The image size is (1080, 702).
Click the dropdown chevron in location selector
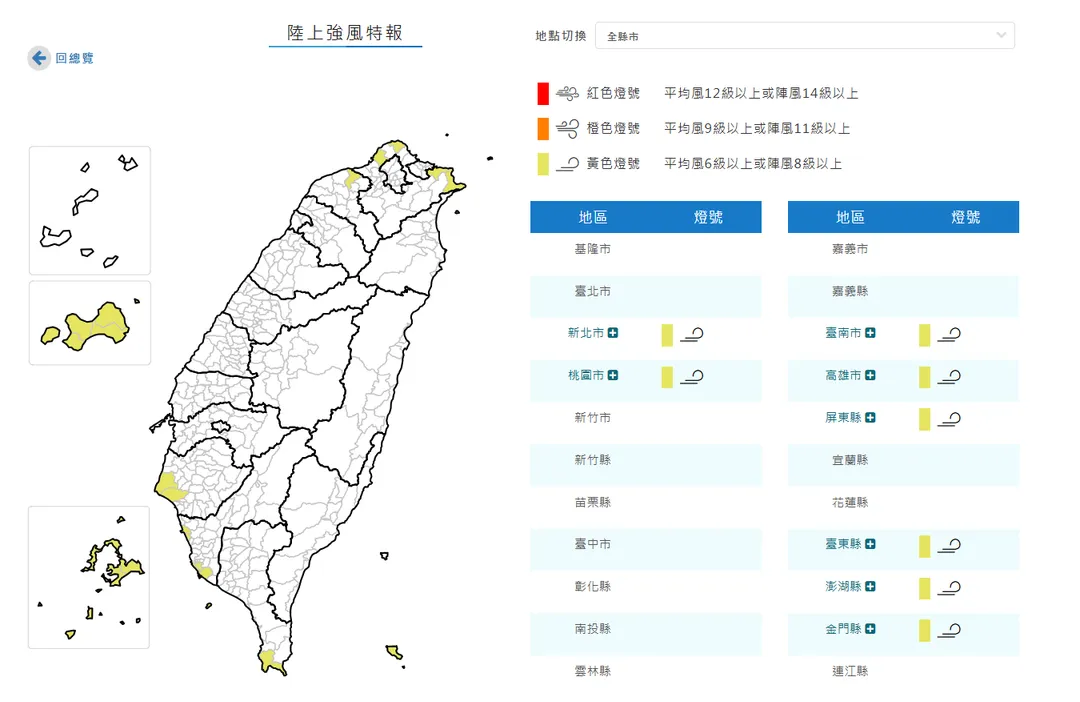click(x=1001, y=35)
